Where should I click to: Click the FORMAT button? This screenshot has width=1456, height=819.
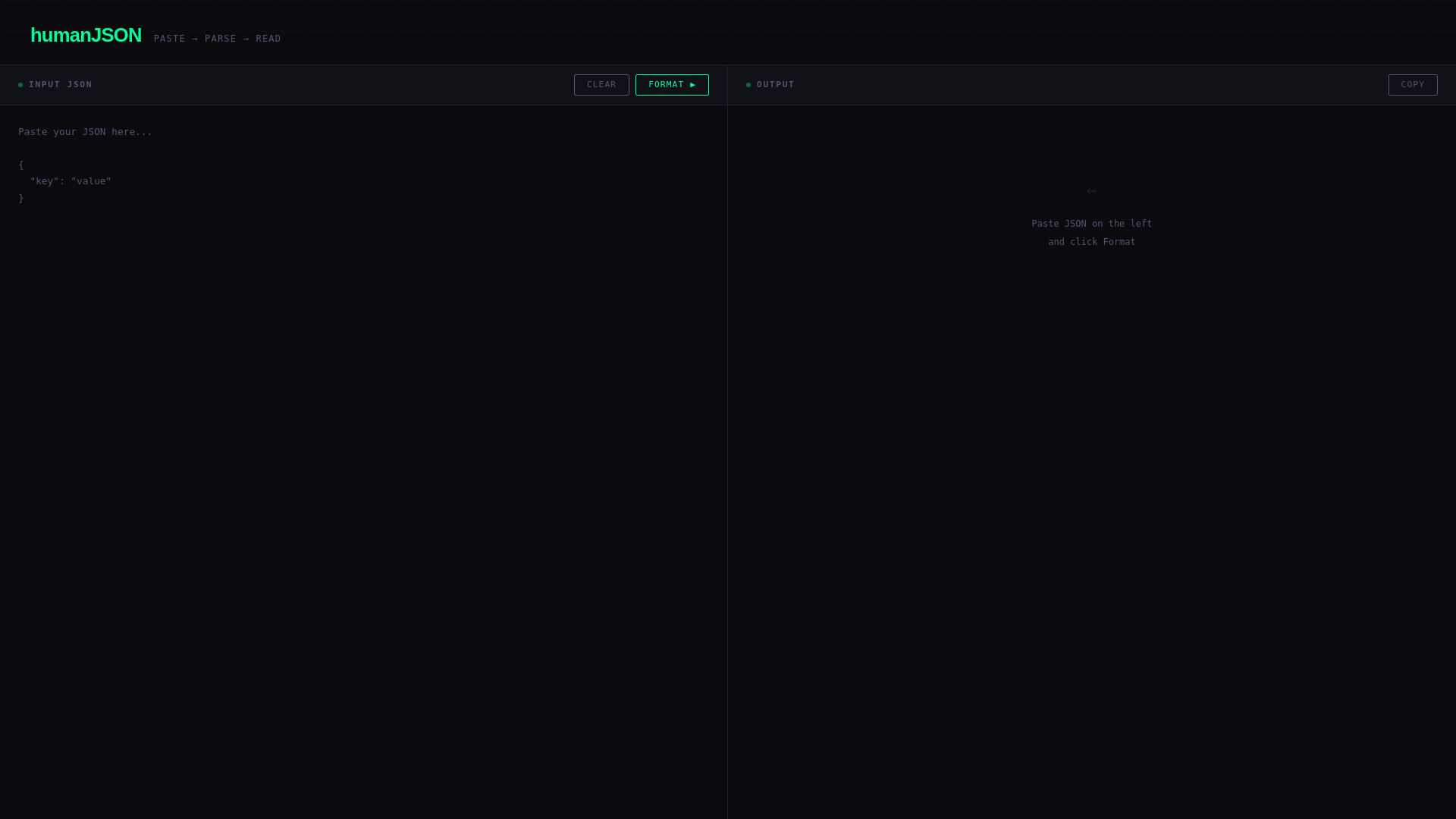(672, 85)
